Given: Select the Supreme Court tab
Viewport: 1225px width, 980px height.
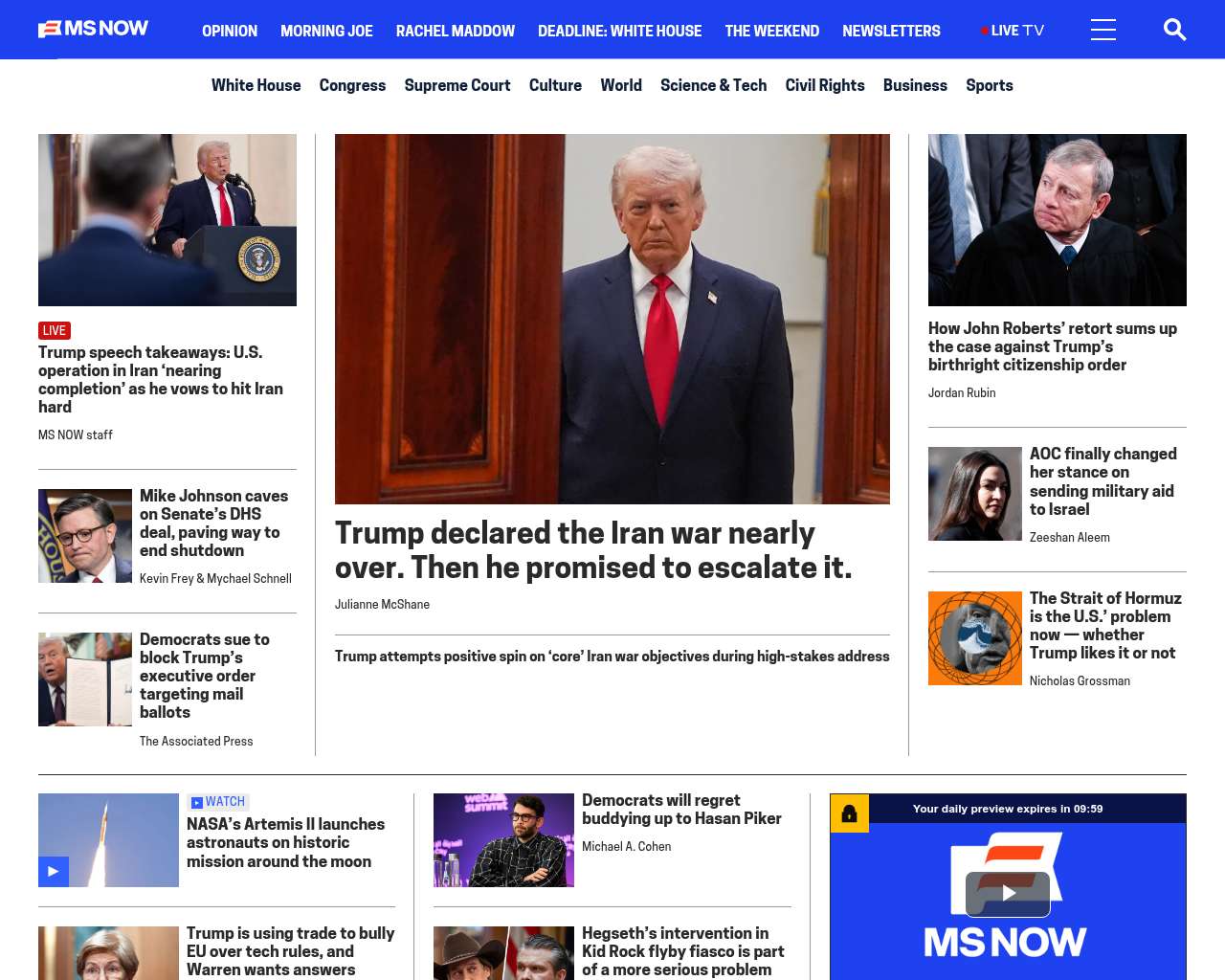Looking at the screenshot, I should pyautogui.click(x=457, y=85).
